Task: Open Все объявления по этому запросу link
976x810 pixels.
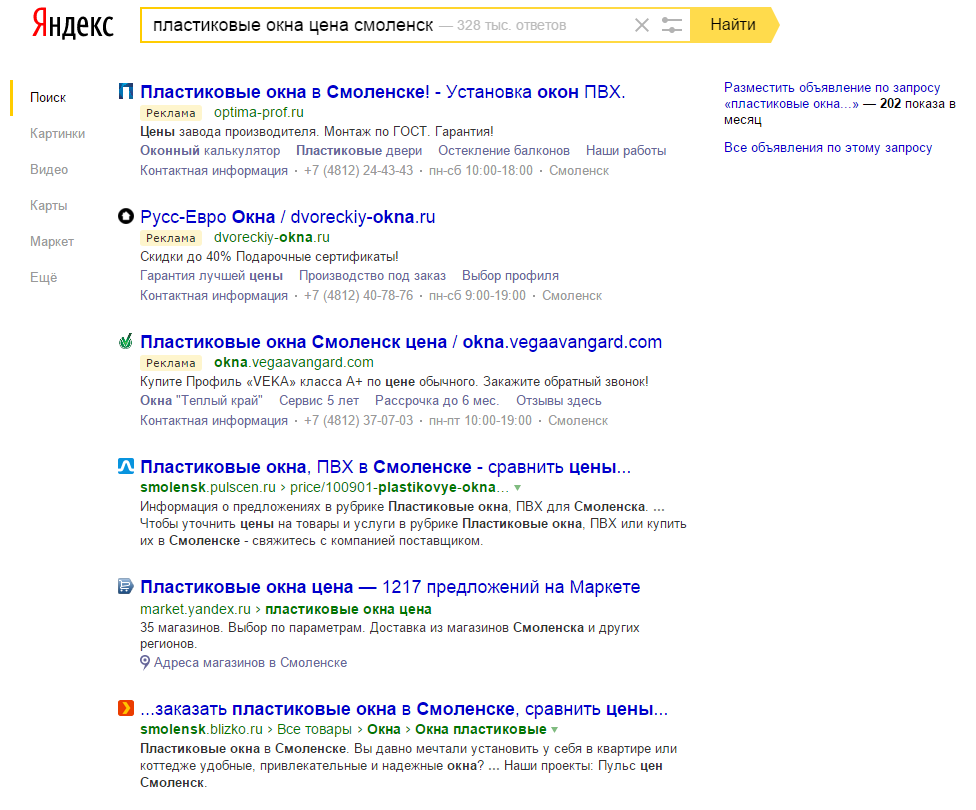Action: pos(828,148)
